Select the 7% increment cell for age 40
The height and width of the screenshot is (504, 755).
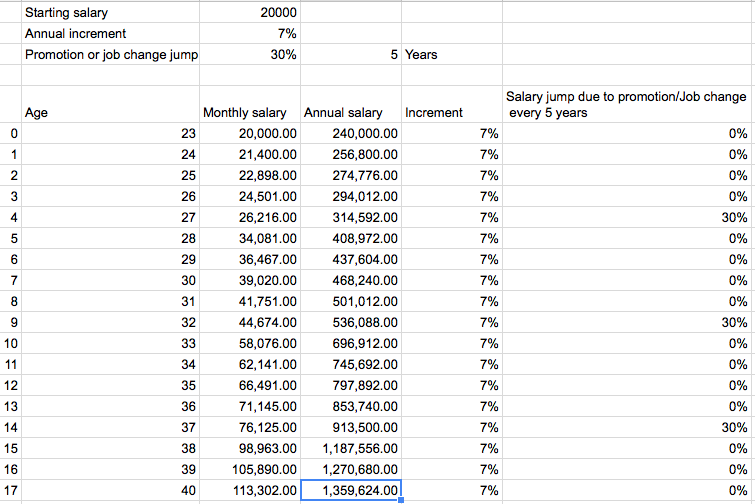(x=452, y=490)
